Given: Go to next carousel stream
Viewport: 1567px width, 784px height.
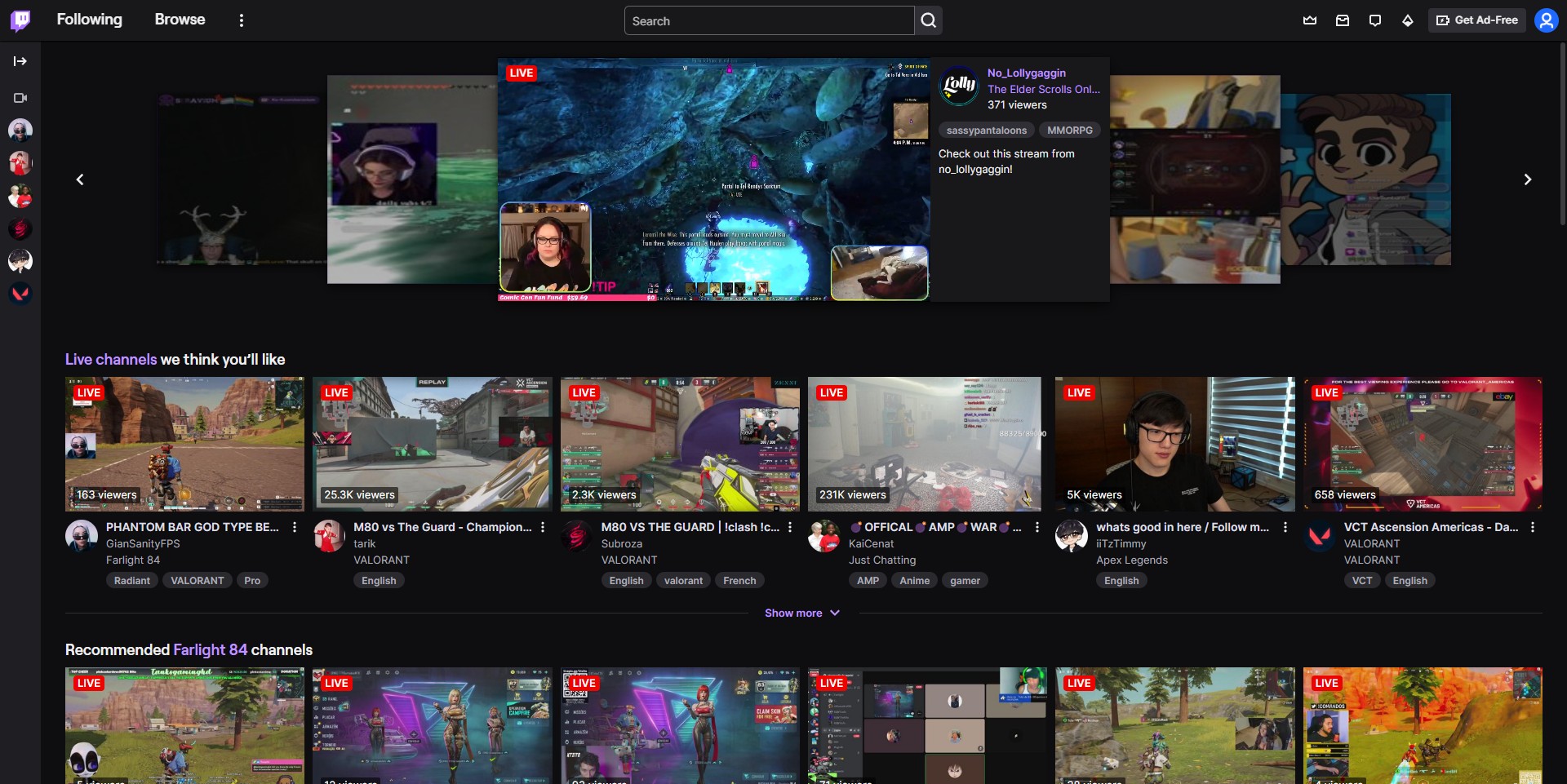Looking at the screenshot, I should pyautogui.click(x=1528, y=179).
